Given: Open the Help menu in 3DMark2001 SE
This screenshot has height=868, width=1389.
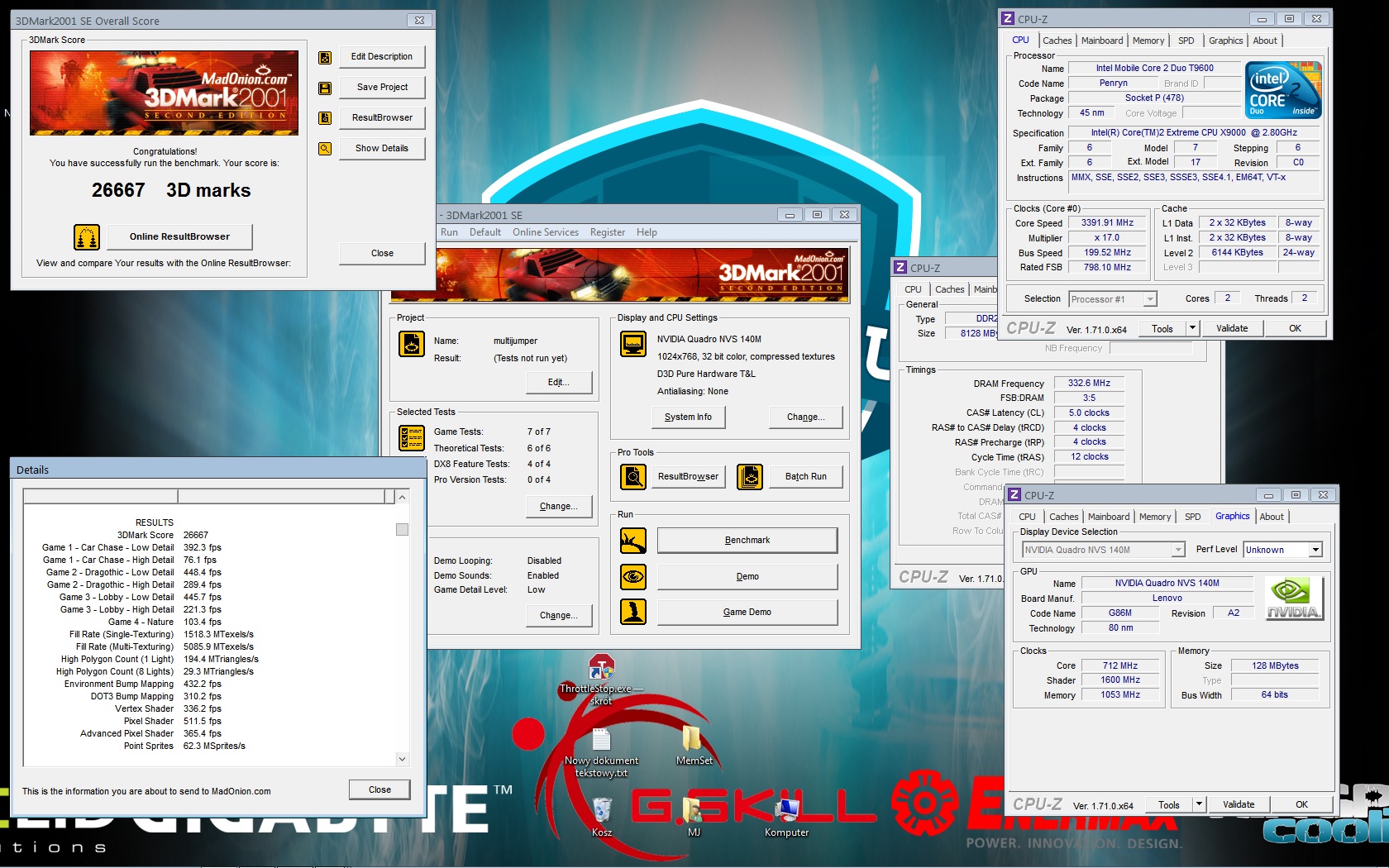Looking at the screenshot, I should pyautogui.click(x=647, y=232).
